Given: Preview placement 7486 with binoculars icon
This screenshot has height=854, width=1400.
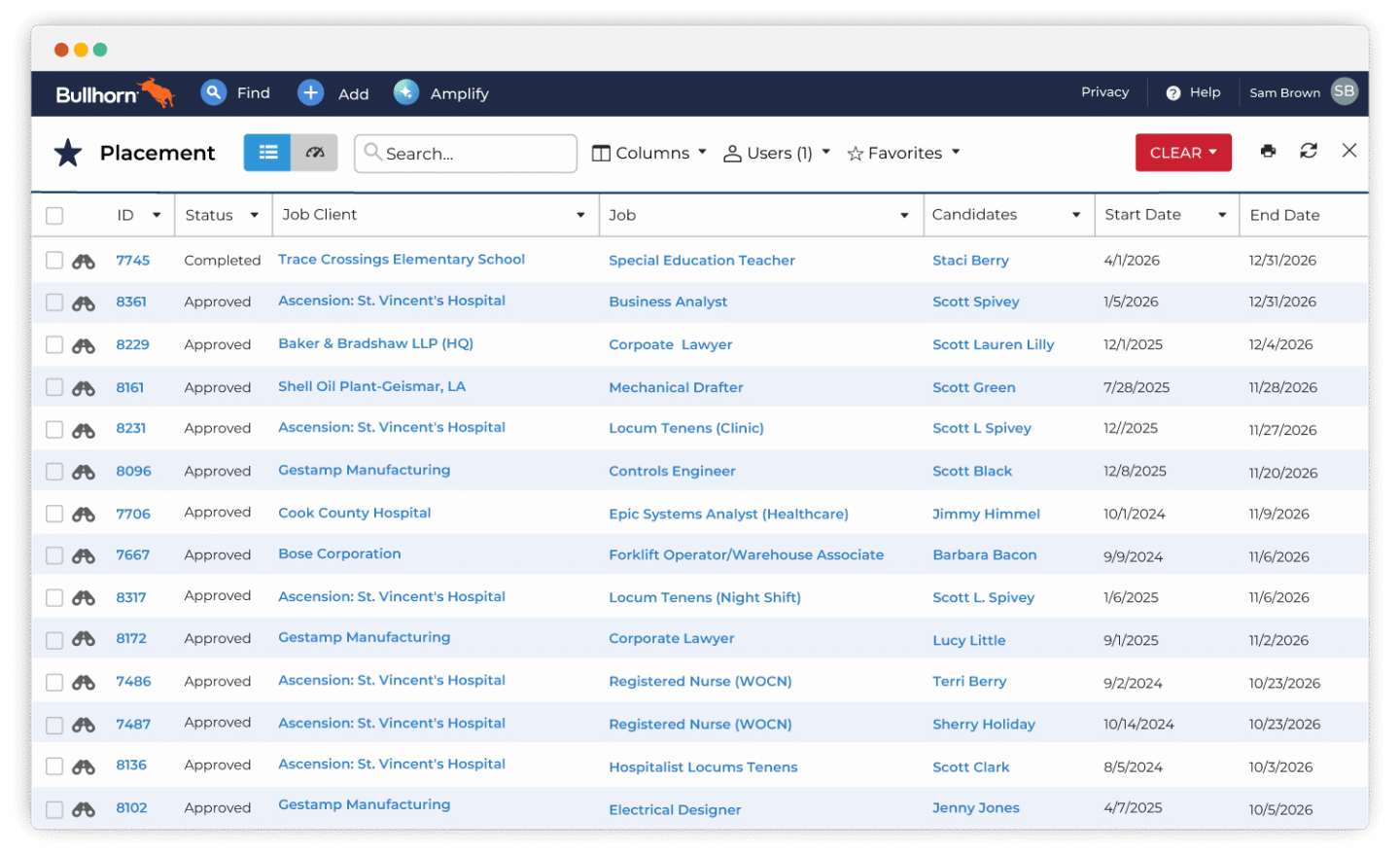Looking at the screenshot, I should coord(84,682).
